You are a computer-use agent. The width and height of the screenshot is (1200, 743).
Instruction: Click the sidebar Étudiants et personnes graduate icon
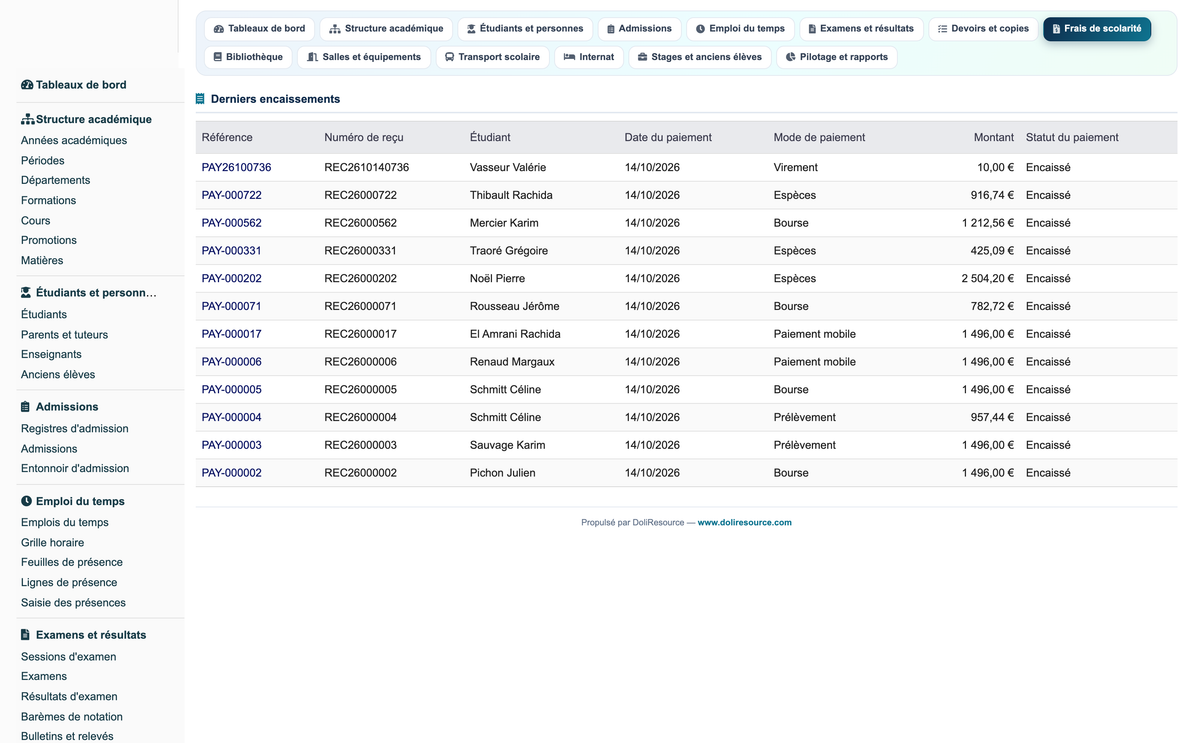click(26, 293)
